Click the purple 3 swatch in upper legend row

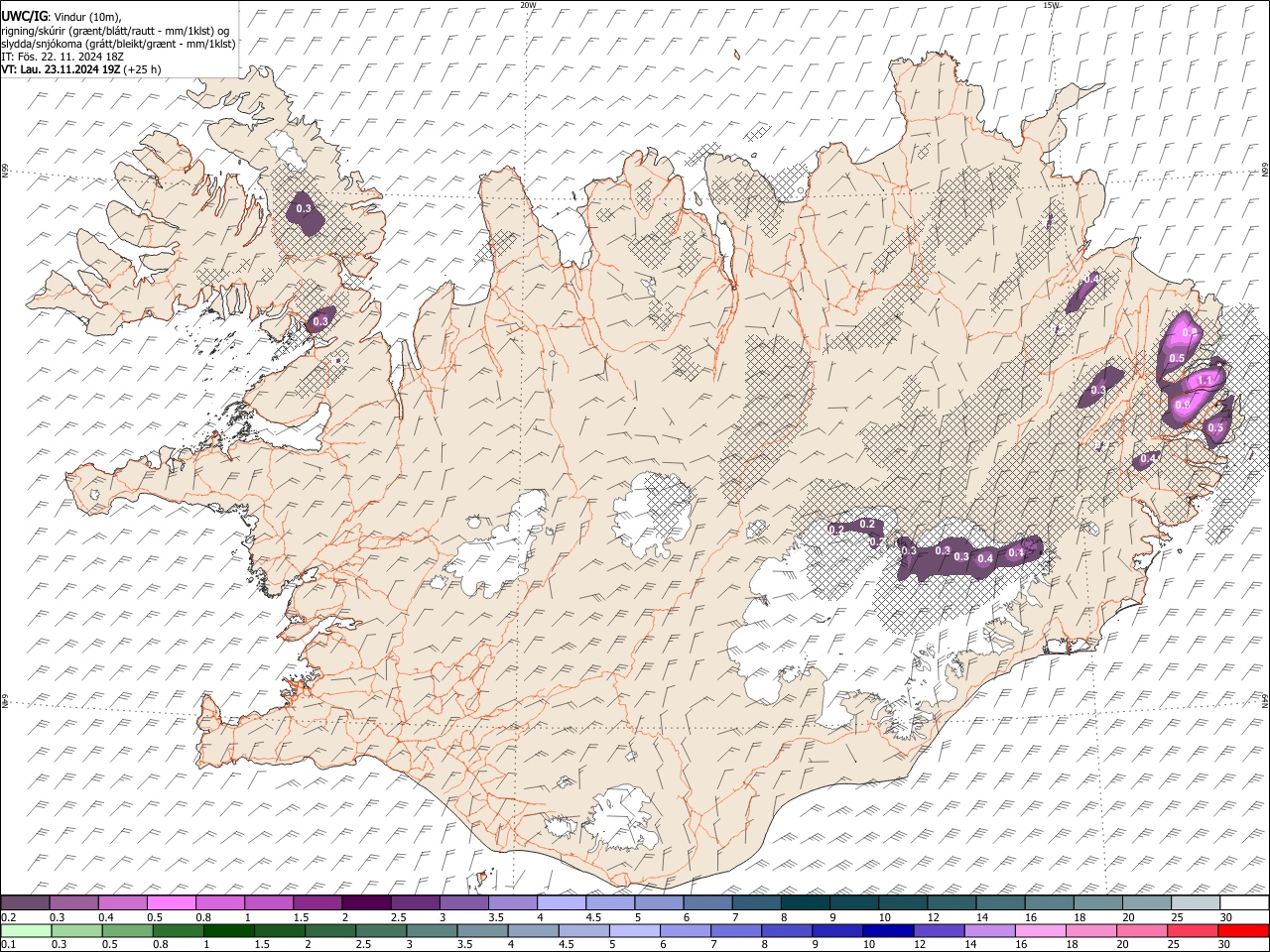(x=463, y=902)
